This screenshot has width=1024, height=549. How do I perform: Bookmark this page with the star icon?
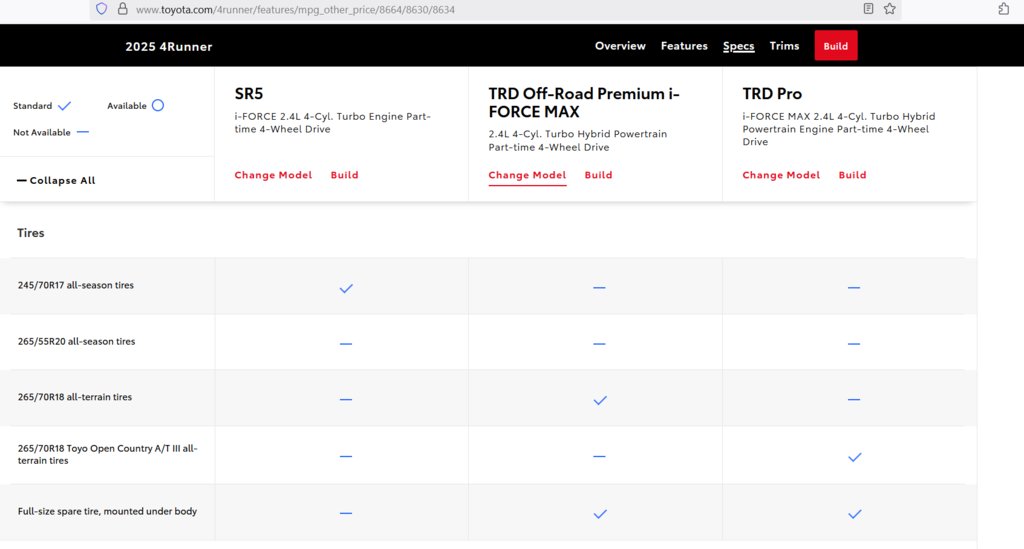coord(889,8)
